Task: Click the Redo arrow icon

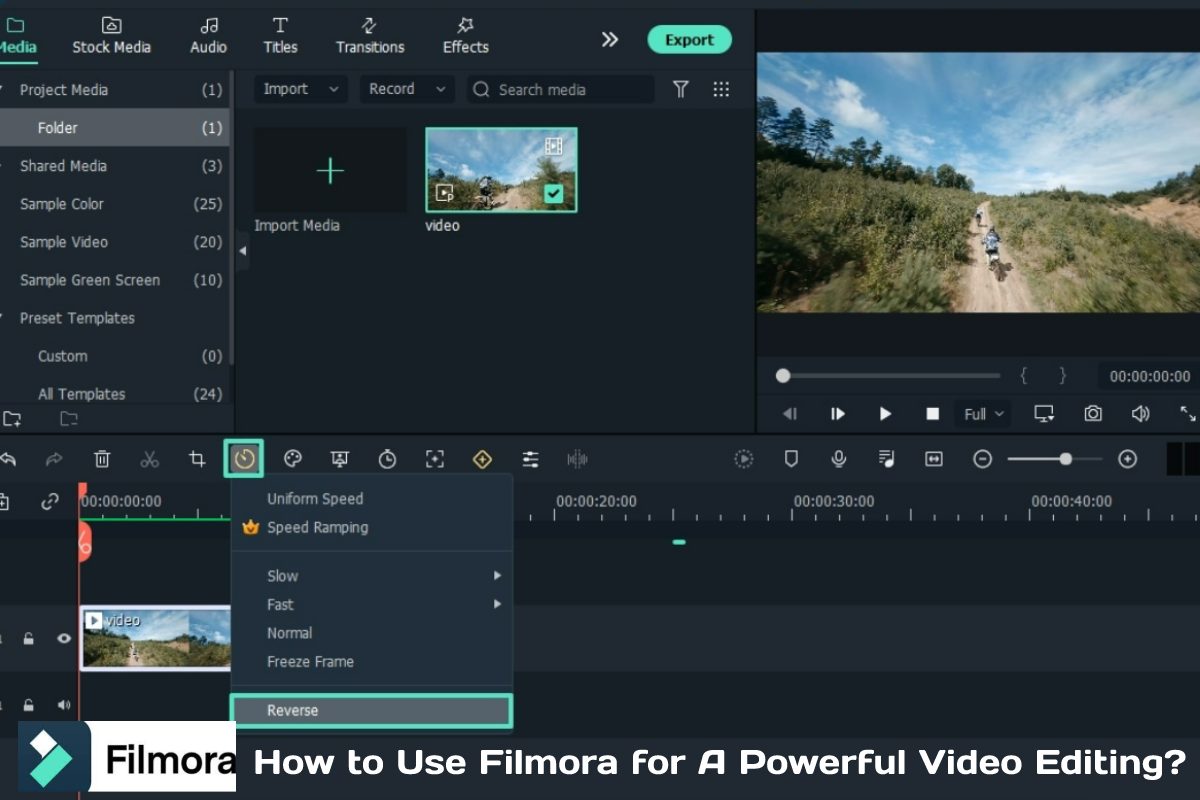Action: pyautogui.click(x=54, y=459)
